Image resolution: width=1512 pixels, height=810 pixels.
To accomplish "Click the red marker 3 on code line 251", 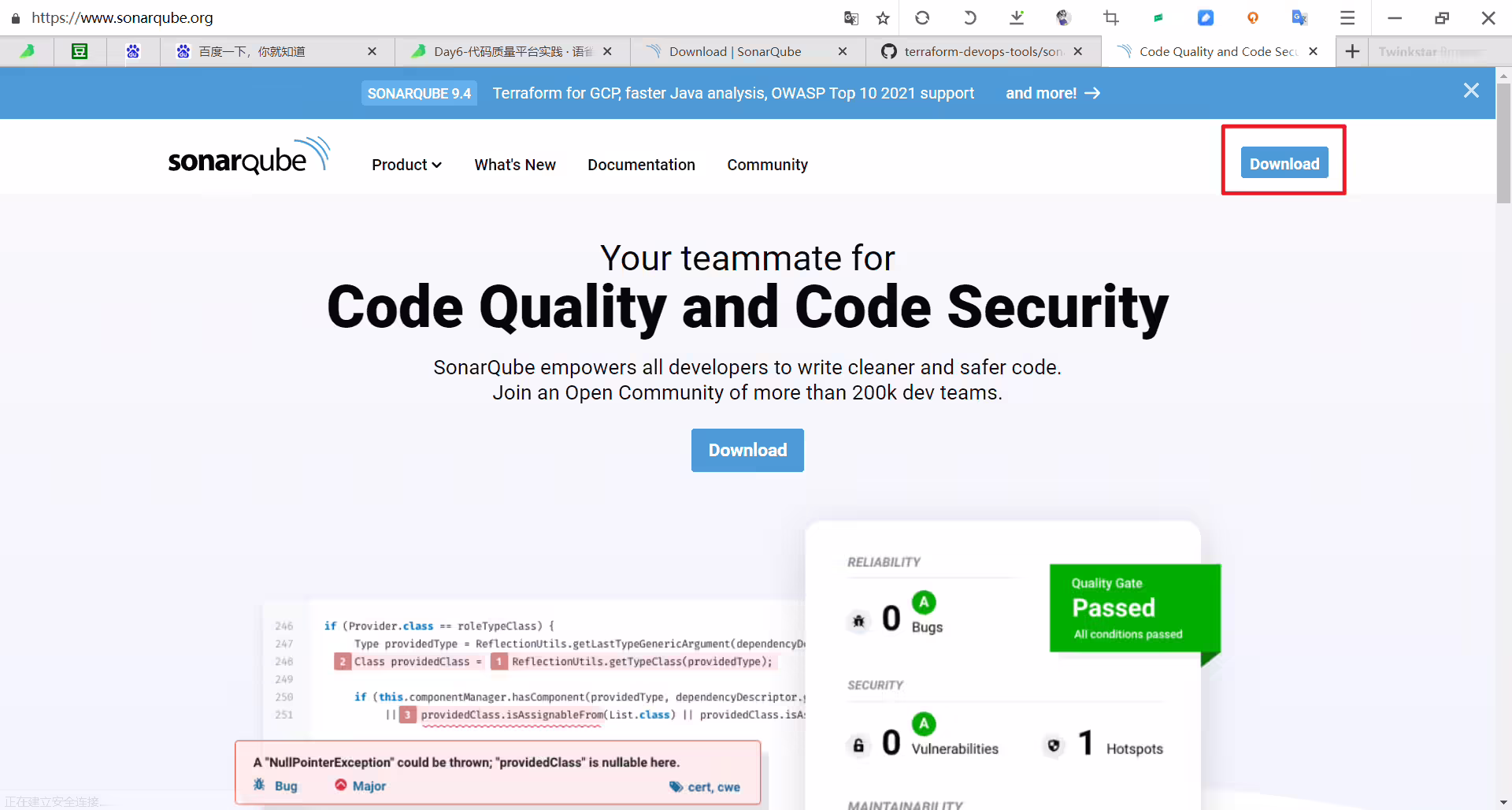I will (407, 715).
